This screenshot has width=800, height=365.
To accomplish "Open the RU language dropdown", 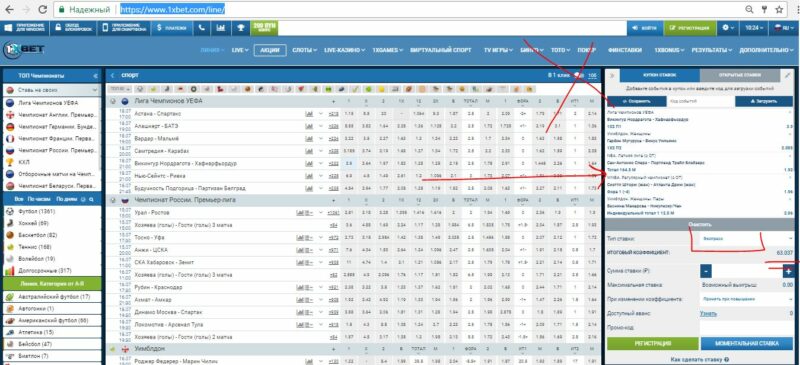I will pos(783,28).
